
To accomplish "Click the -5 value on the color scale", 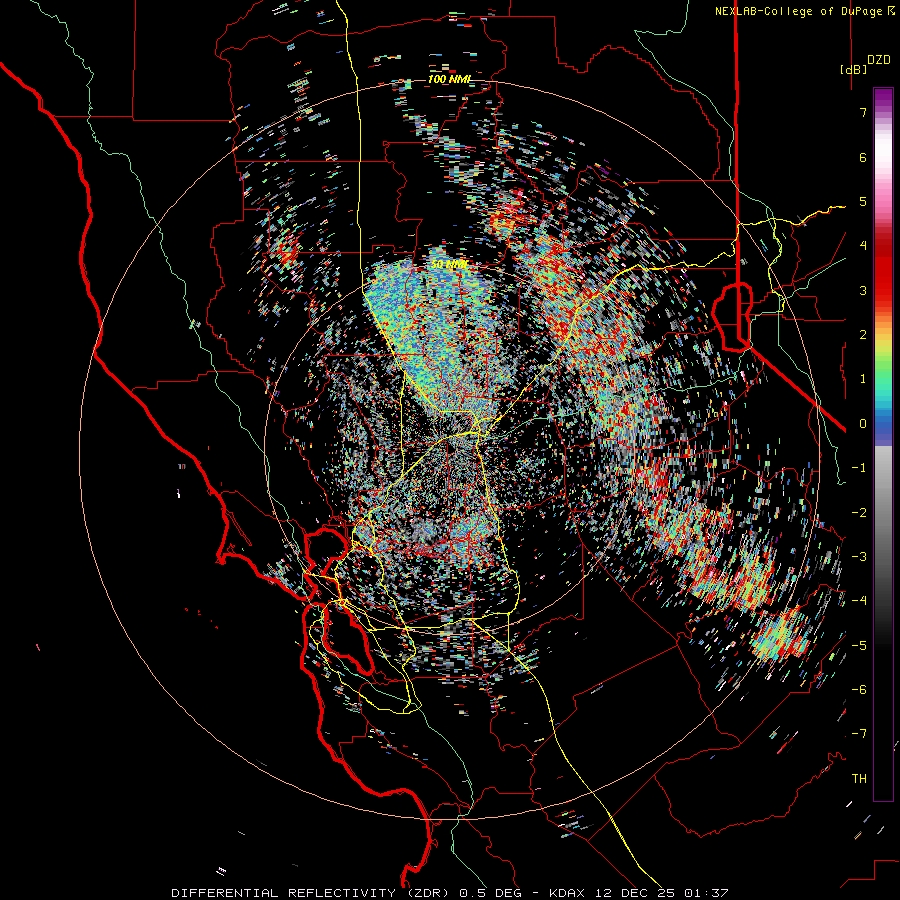I will click(859, 646).
